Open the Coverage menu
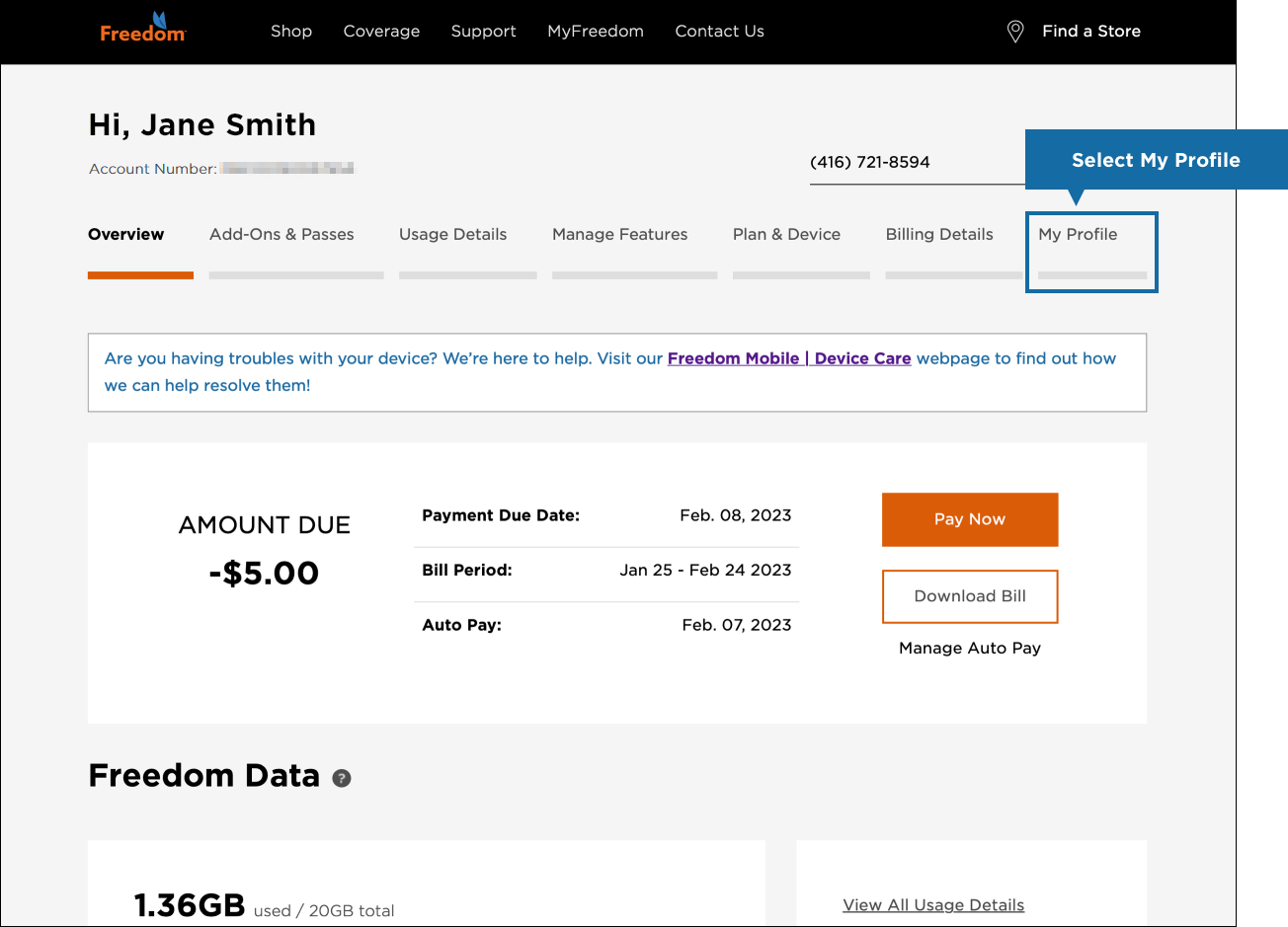 click(381, 32)
